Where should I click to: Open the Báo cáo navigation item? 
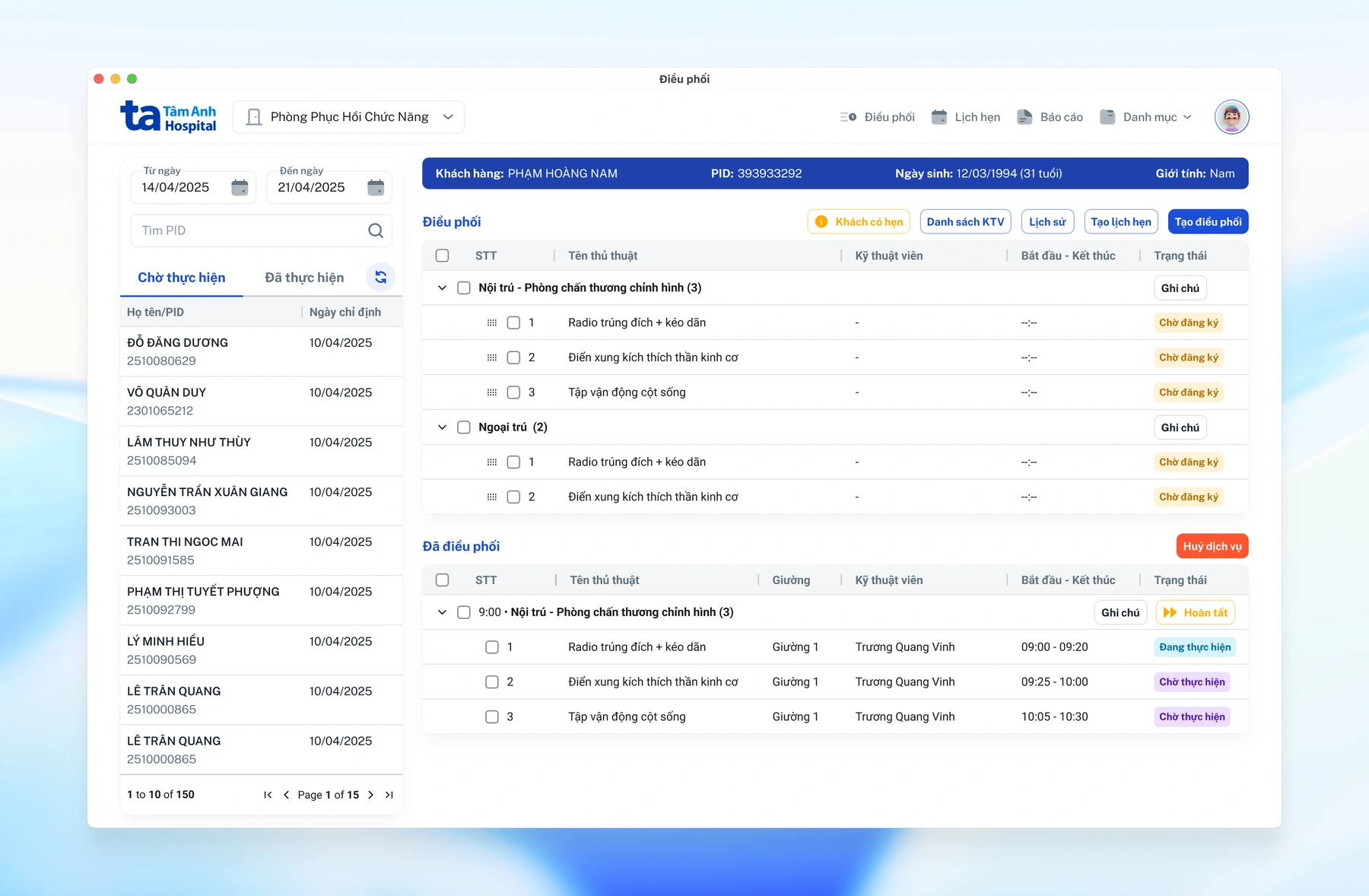(x=1050, y=117)
